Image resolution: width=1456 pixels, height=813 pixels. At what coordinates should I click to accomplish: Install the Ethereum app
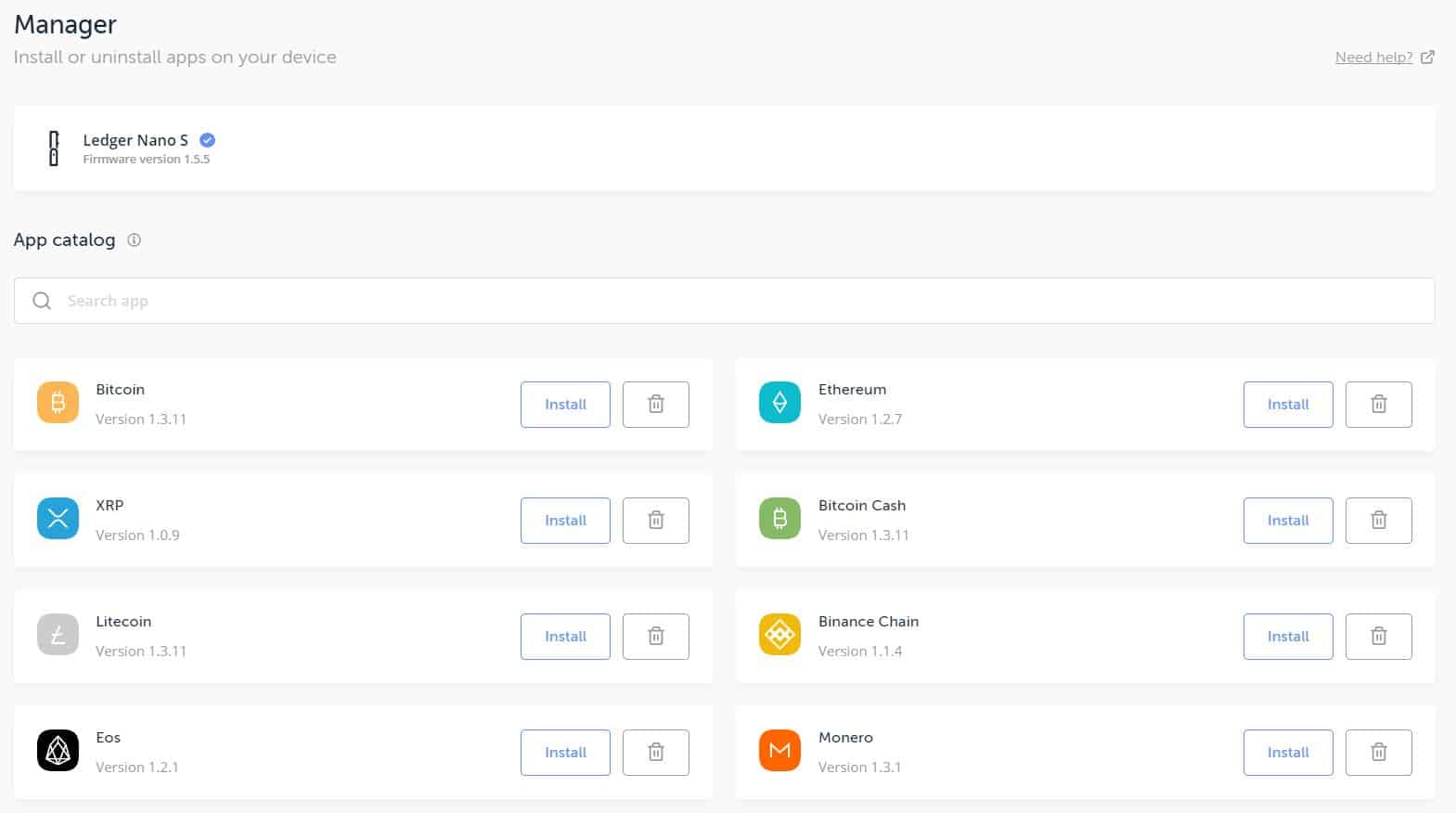[1288, 405]
